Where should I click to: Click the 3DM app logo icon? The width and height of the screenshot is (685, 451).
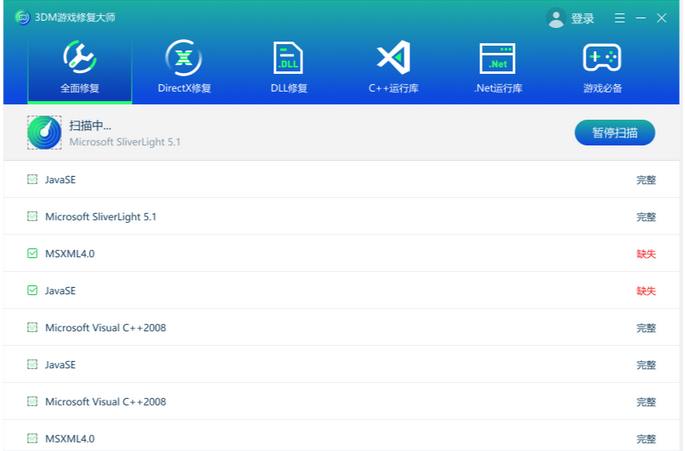[22, 17]
